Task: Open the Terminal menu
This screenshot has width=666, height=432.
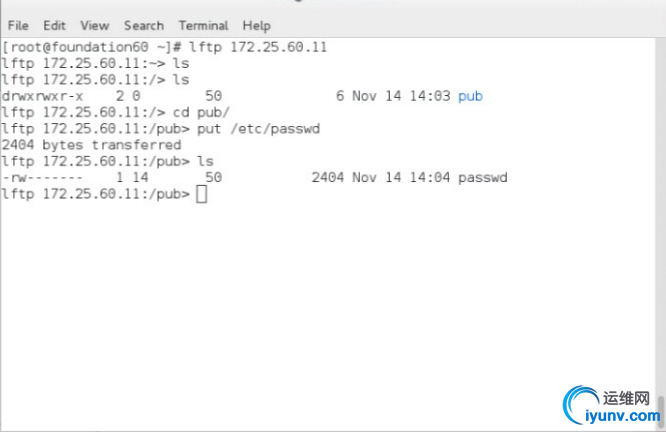Action: coord(203,25)
